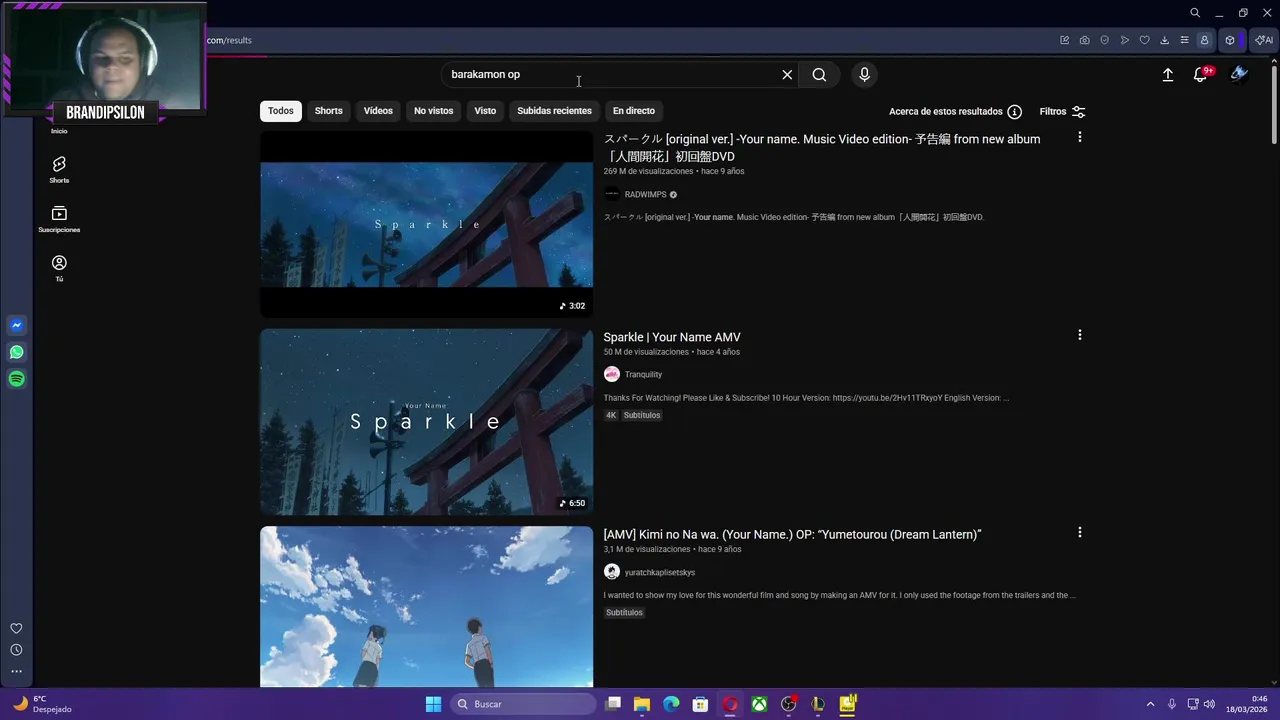
Task: Expand hidden system tray icons chevron
Action: point(1150,704)
